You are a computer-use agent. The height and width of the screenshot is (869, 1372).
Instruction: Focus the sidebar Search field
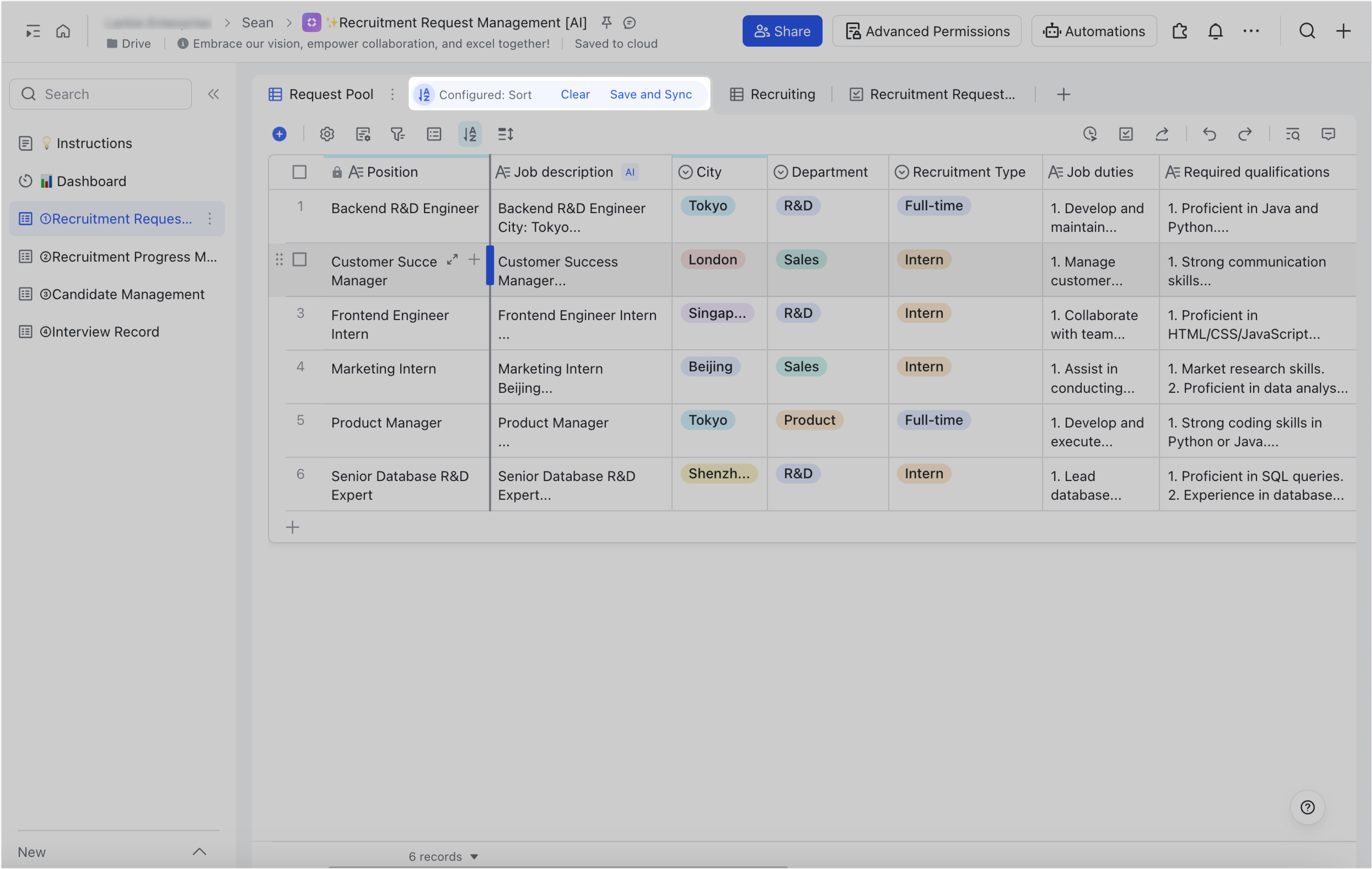click(100, 94)
